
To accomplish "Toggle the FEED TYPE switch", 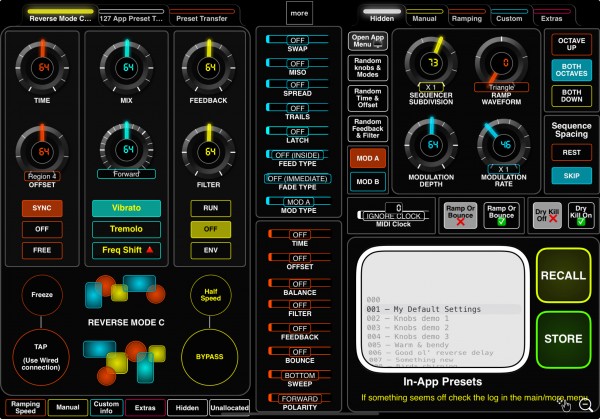I will [x=297, y=155].
